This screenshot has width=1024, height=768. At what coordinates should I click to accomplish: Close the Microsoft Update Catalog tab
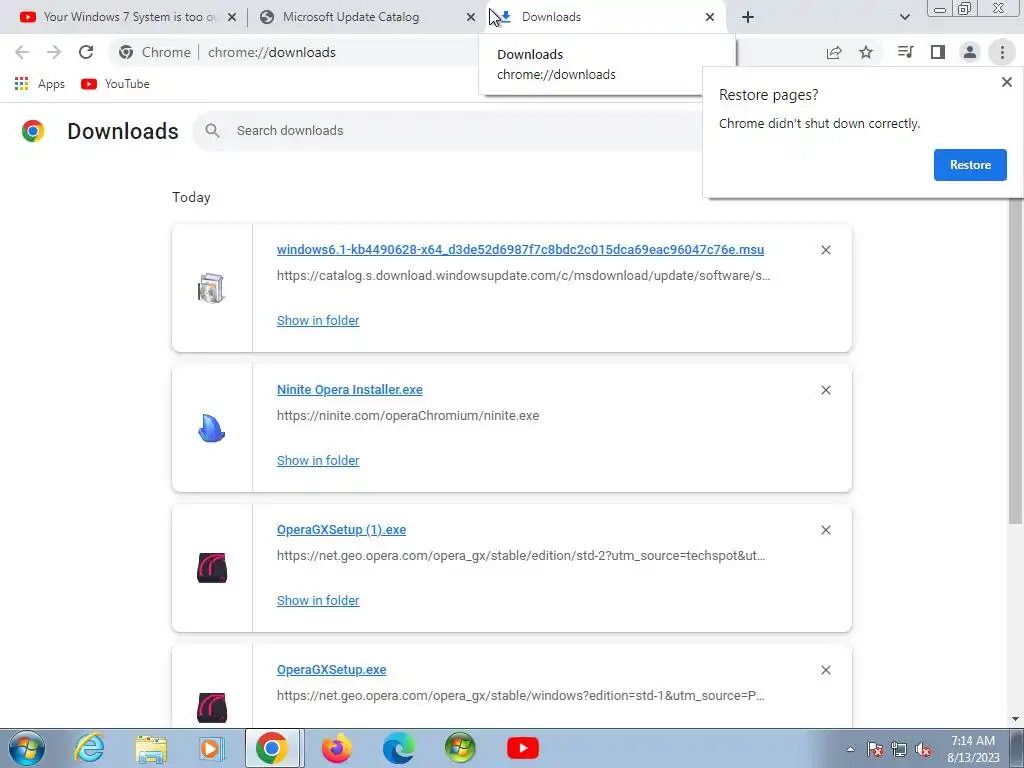click(x=471, y=17)
